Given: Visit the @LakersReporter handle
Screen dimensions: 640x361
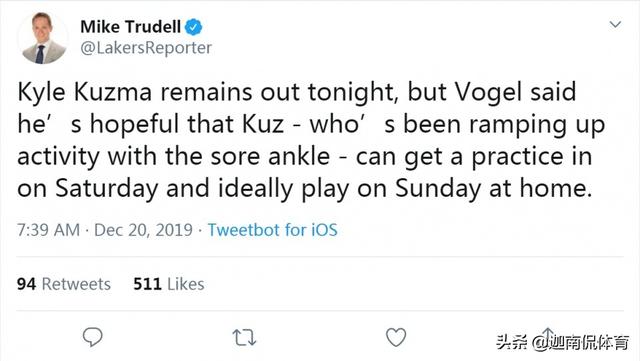Looking at the screenshot, I should pyautogui.click(x=146, y=48).
